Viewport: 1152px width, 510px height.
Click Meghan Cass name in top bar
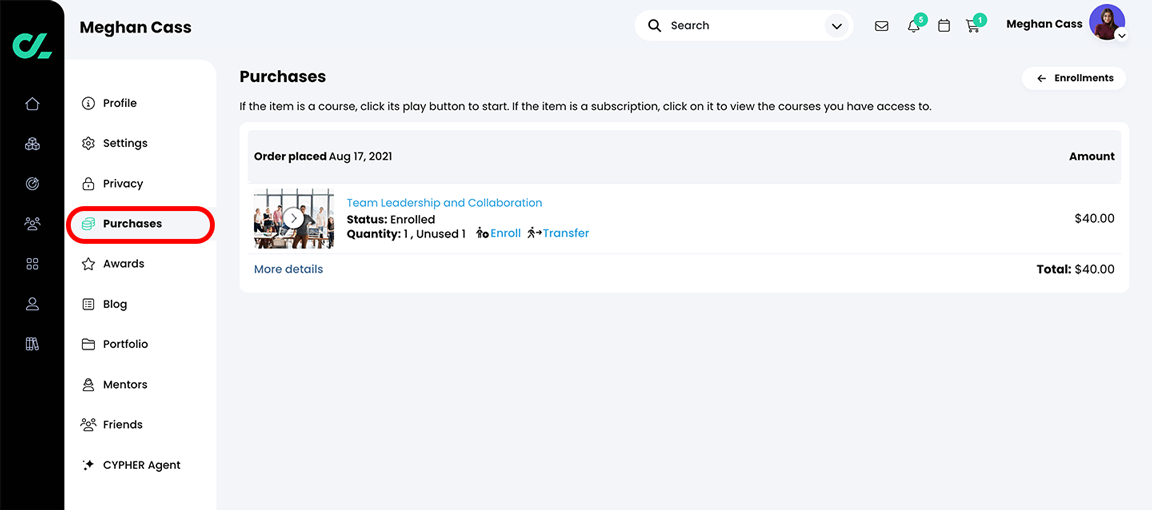point(1044,24)
